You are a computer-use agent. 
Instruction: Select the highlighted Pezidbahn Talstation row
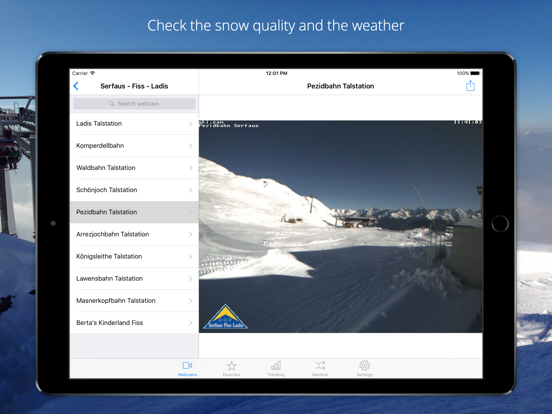[134, 212]
